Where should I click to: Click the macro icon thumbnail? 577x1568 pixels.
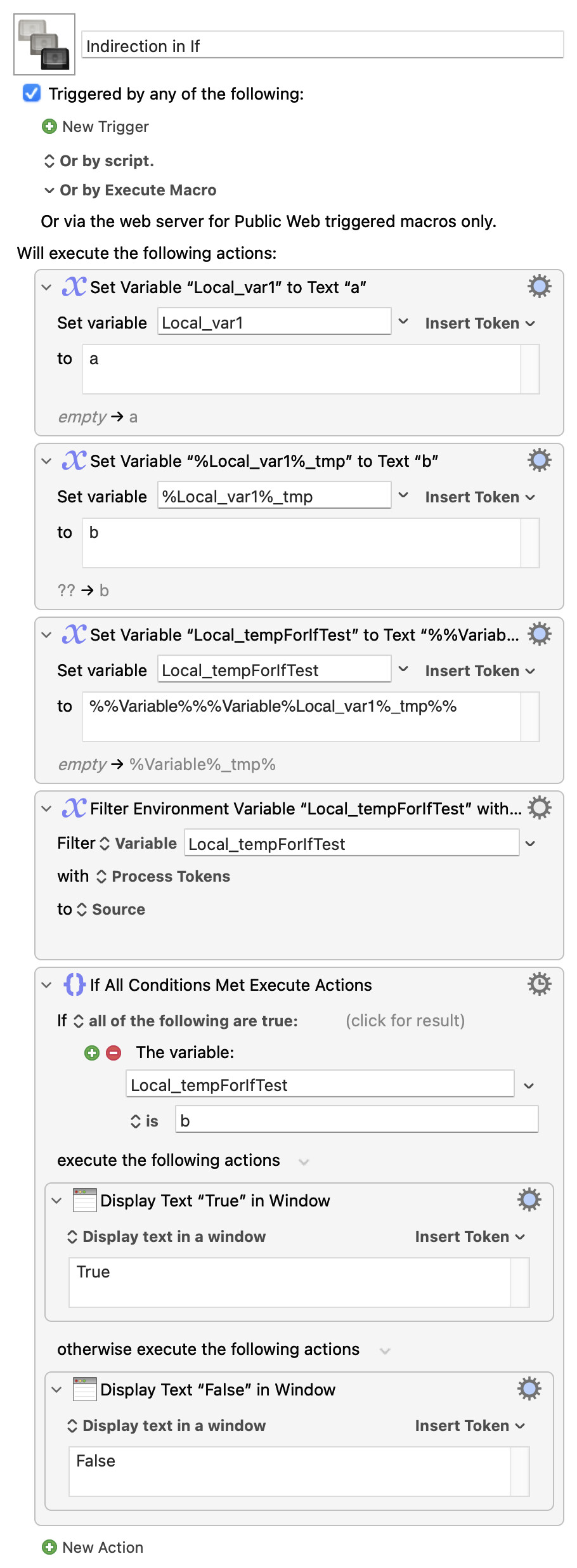coord(44,44)
